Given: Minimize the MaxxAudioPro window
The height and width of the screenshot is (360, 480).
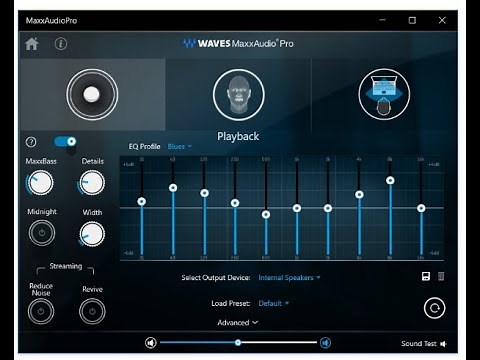Looking at the screenshot, I should 382,20.
